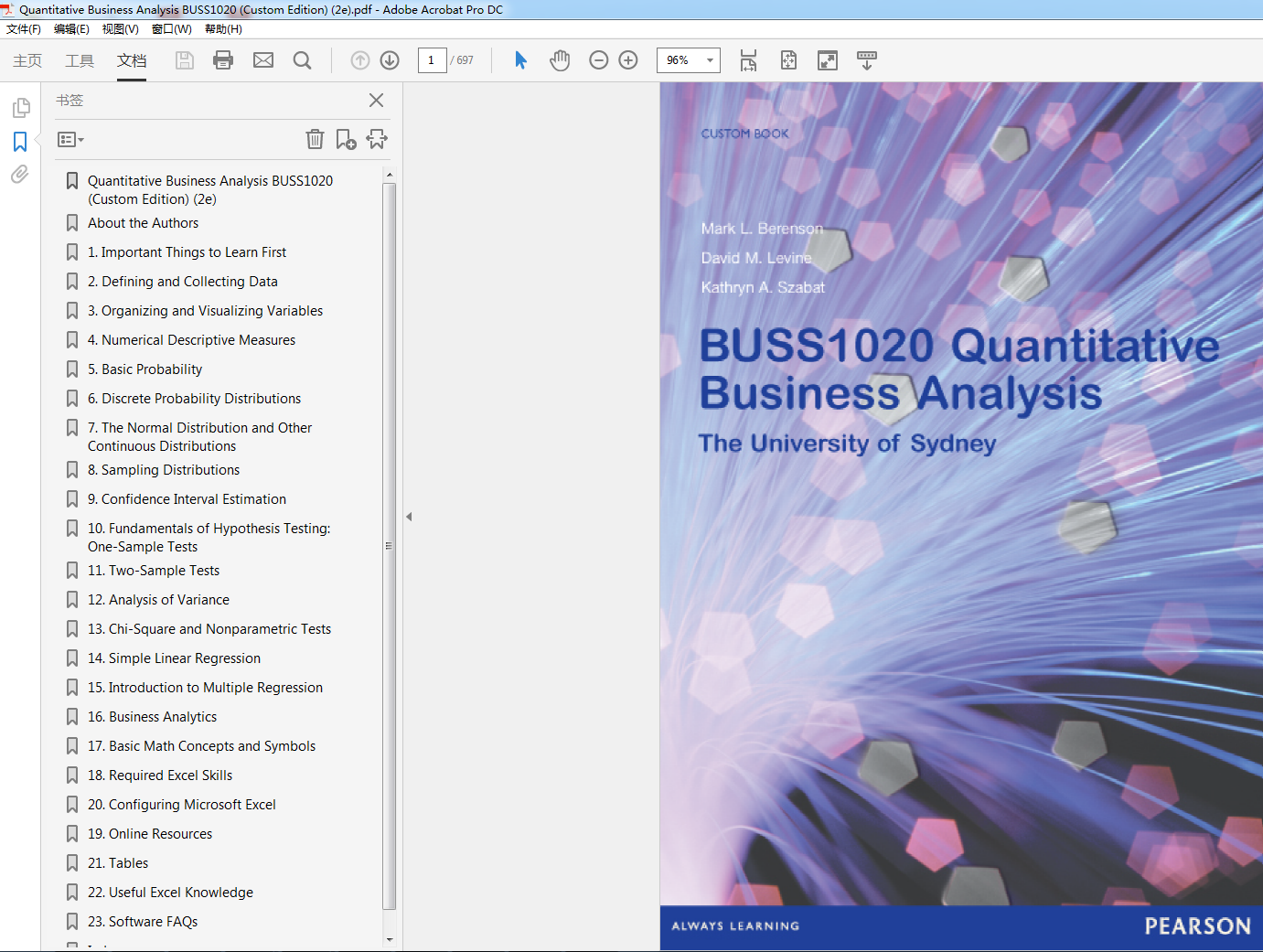Viewport: 1263px width, 952px height.
Task: Open the 视图(V) menu
Action: coord(120,29)
